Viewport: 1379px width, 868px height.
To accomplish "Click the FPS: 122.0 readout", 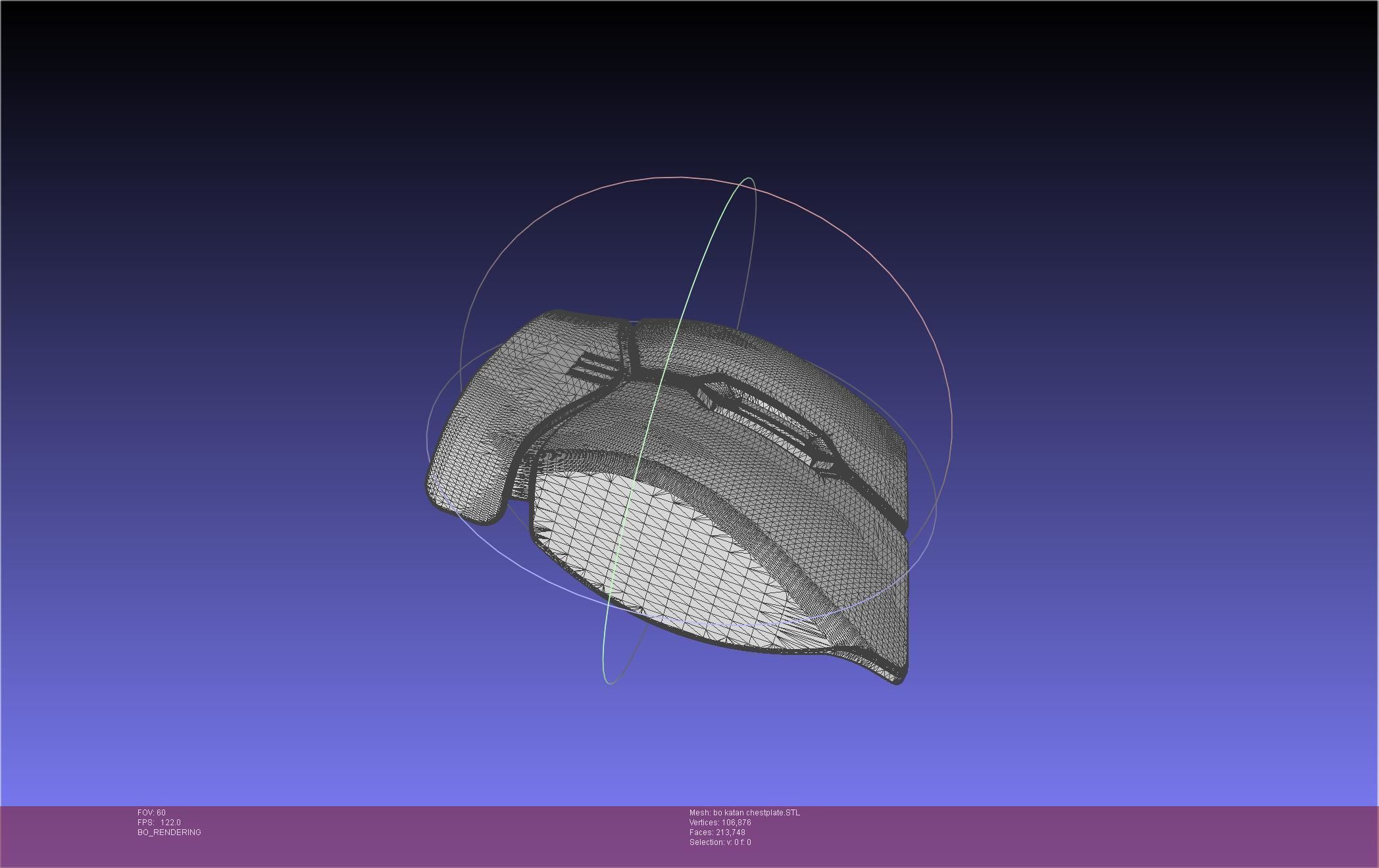I will [x=159, y=823].
